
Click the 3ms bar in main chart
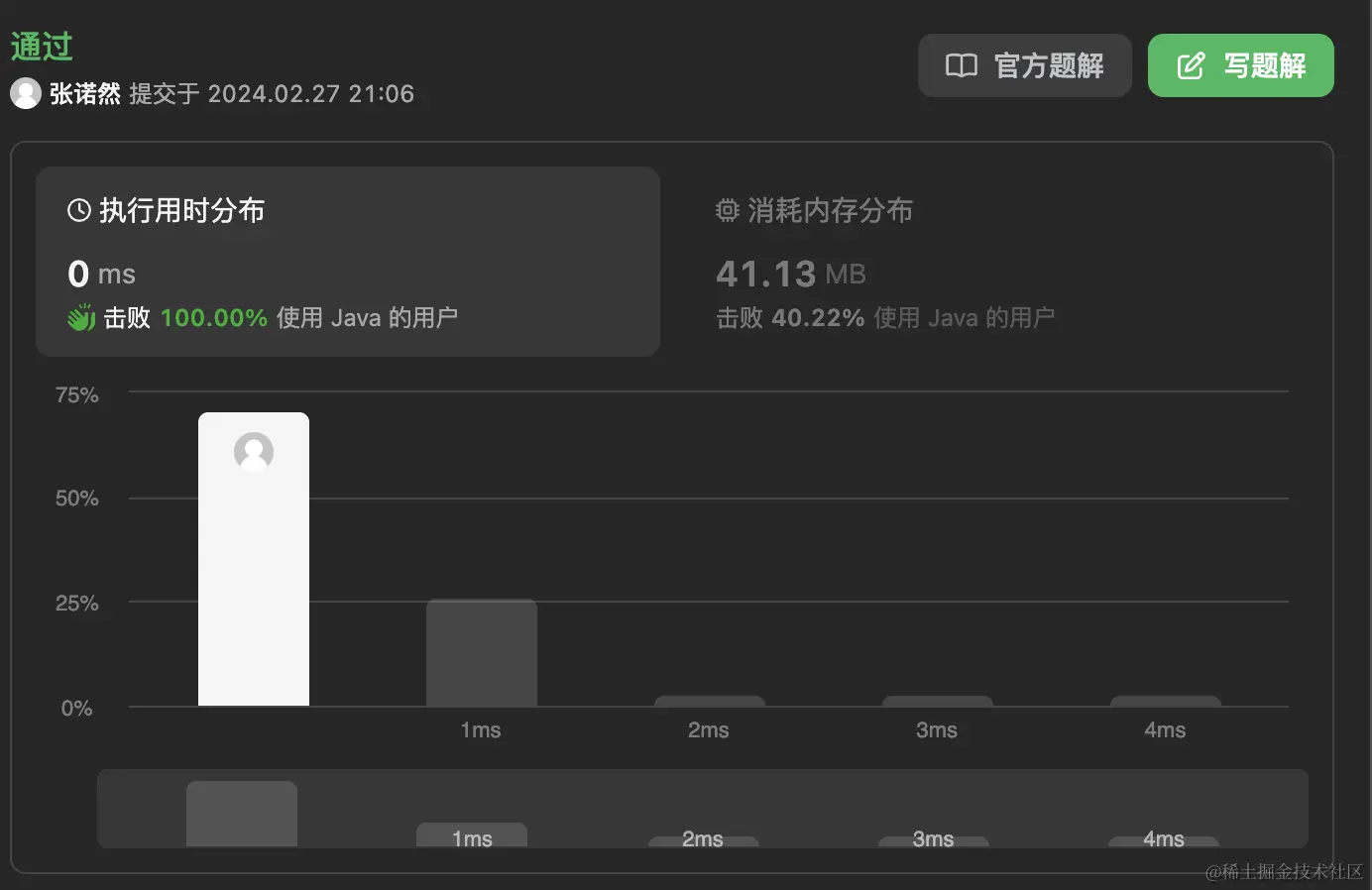coord(938,701)
